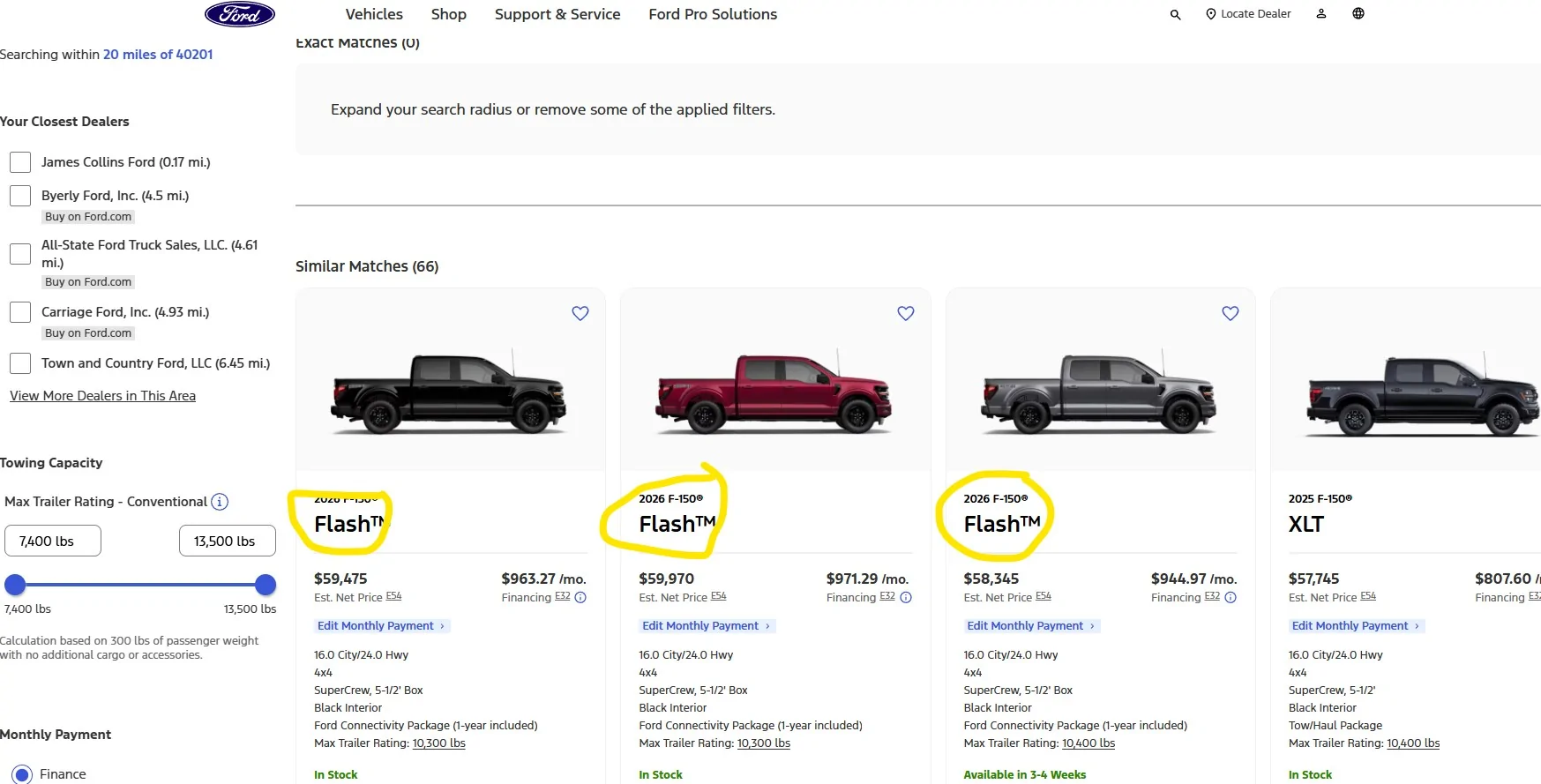Check Carriage Ford, Inc. dealer checkbox

pyautogui.click(x=20, y=312)
